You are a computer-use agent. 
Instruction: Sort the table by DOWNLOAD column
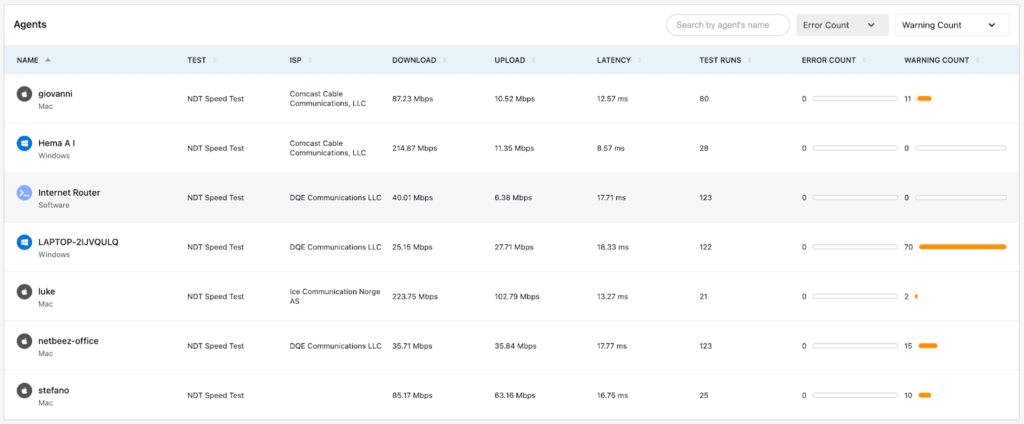[x=414, y=60]
